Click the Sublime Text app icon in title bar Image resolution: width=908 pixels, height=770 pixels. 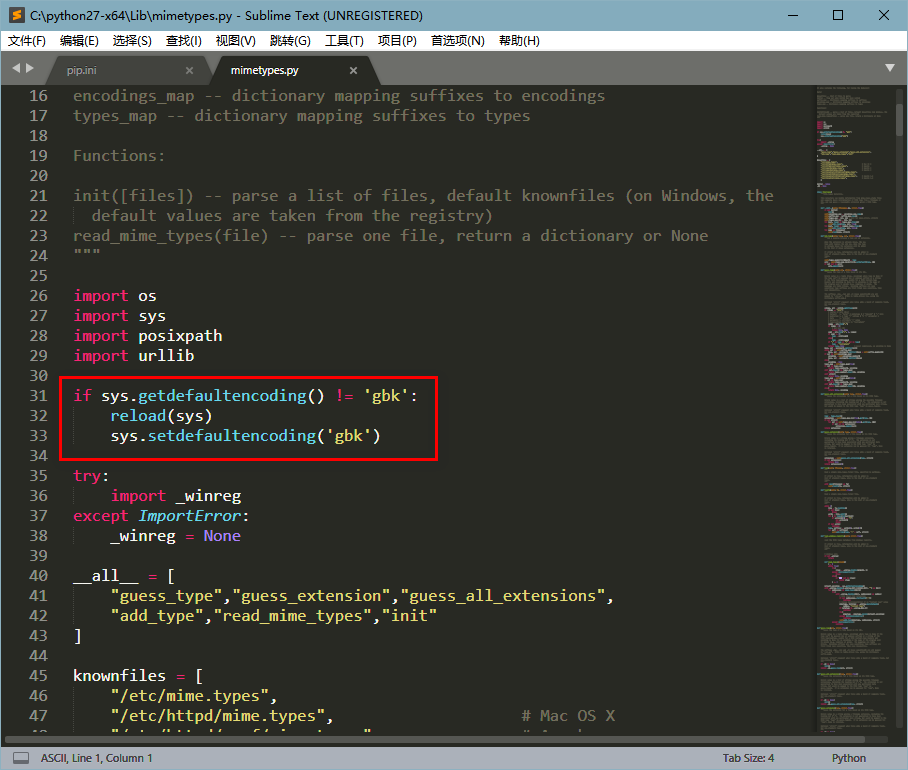(x=17, y=15)
